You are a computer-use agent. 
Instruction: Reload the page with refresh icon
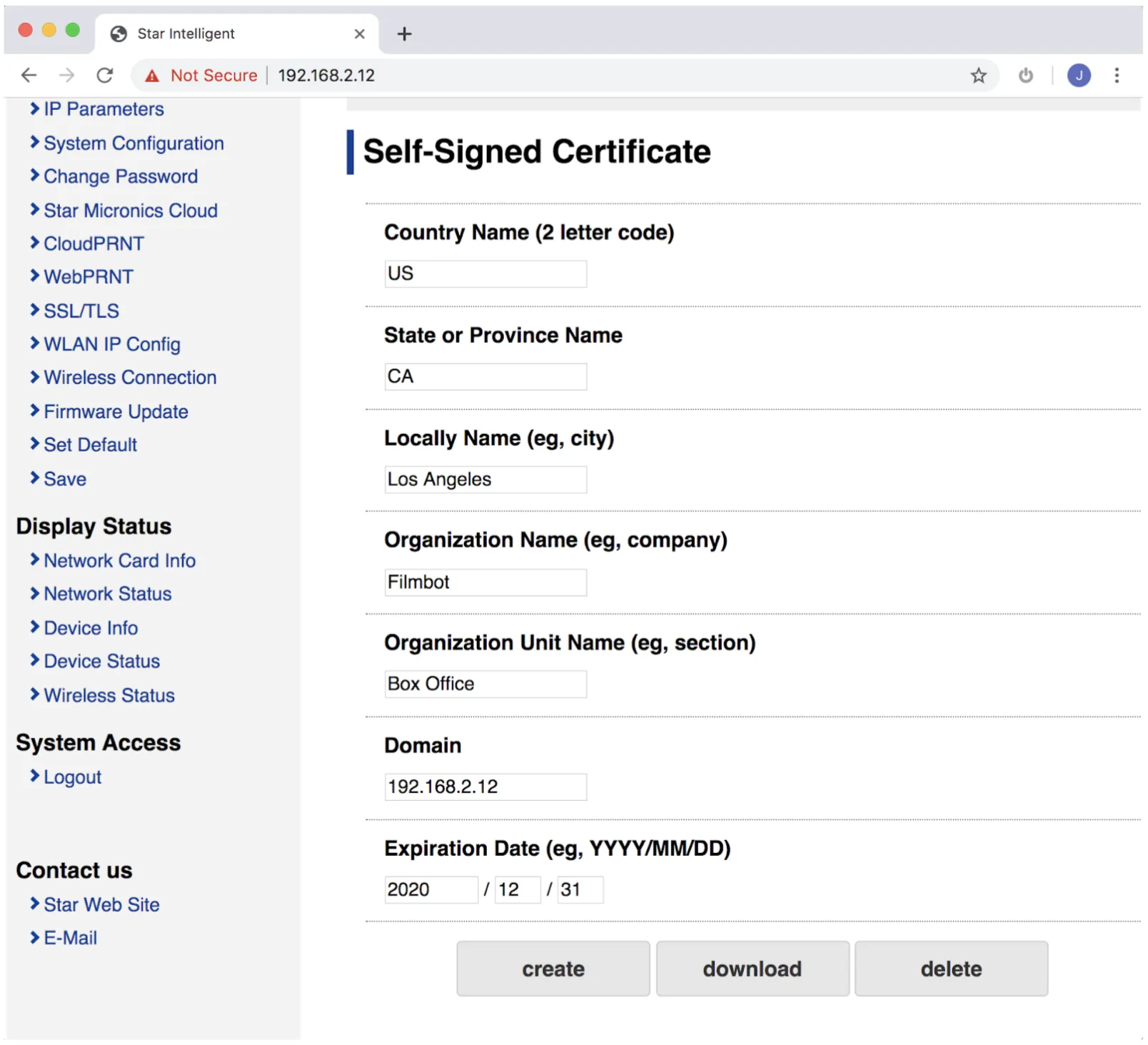click(x=105, y=75)
